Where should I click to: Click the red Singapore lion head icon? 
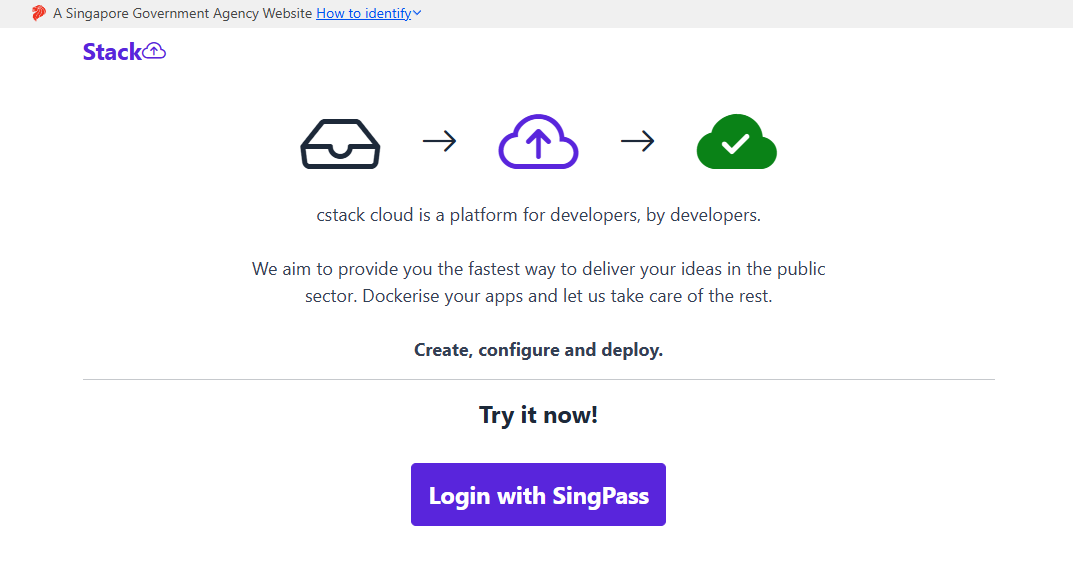coord(39,13)
